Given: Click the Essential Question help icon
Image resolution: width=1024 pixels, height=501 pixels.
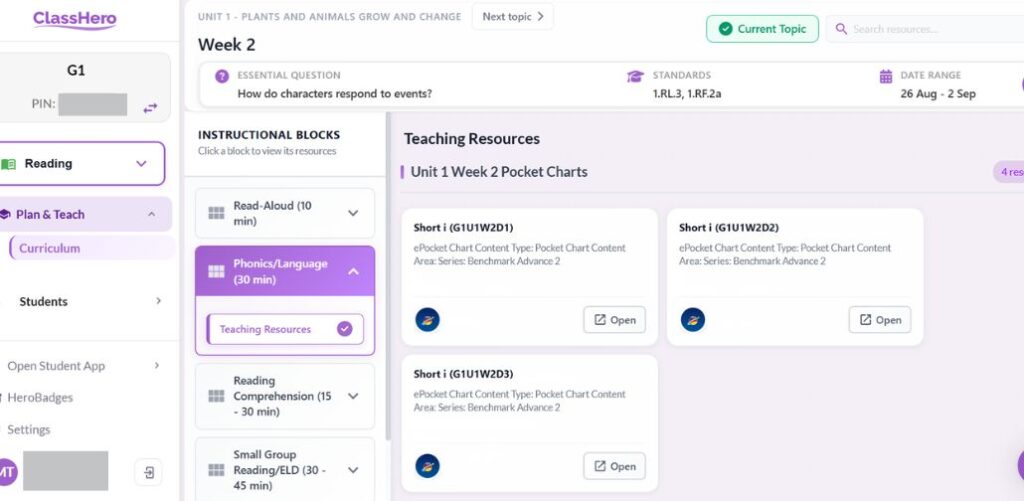Looking at the screenshot, I should tap(222, 76).
